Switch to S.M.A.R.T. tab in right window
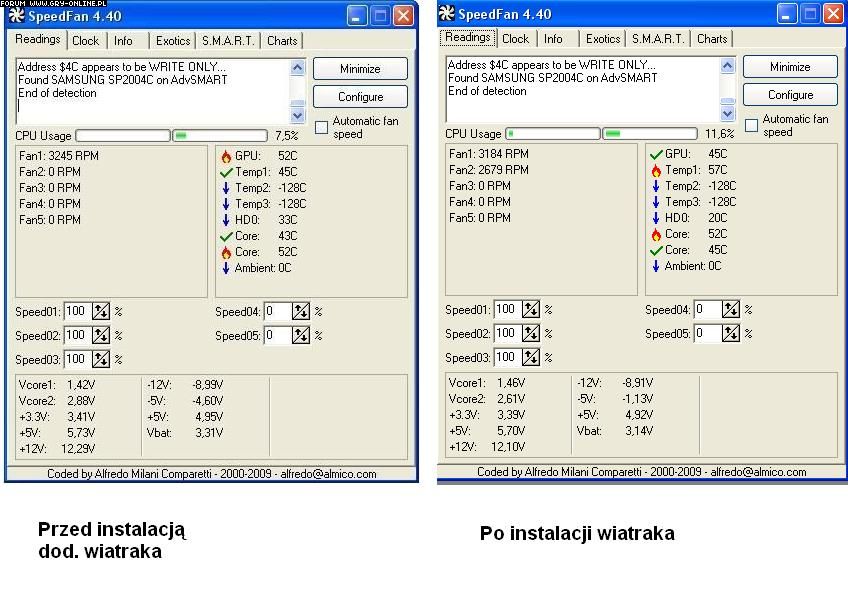Screen dimensions: 848x610 point(658,39)
